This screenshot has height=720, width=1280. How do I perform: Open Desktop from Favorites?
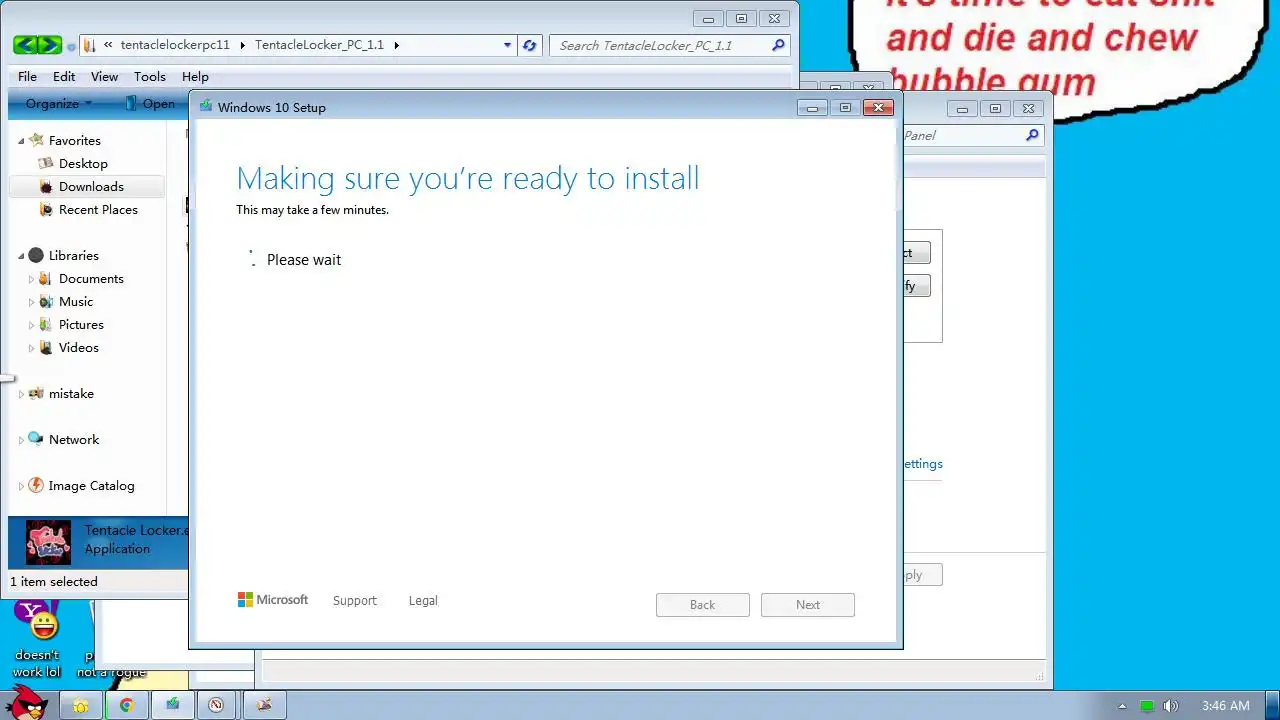pos(83,163)
